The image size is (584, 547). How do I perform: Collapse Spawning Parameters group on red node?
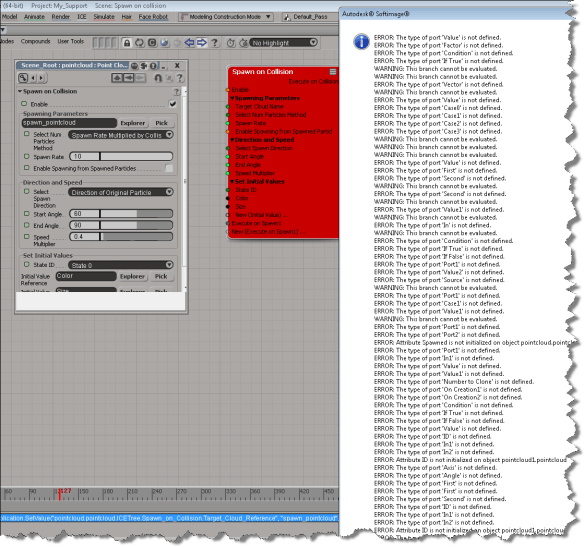tap(232, 98)
